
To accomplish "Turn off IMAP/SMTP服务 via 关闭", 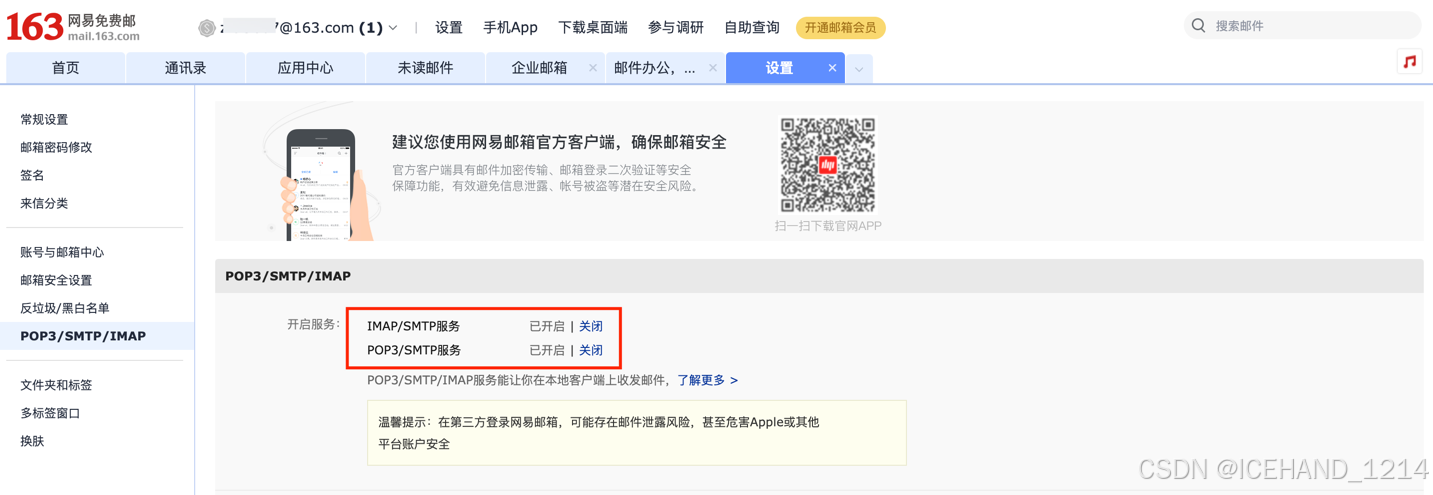I will point(591,327).
